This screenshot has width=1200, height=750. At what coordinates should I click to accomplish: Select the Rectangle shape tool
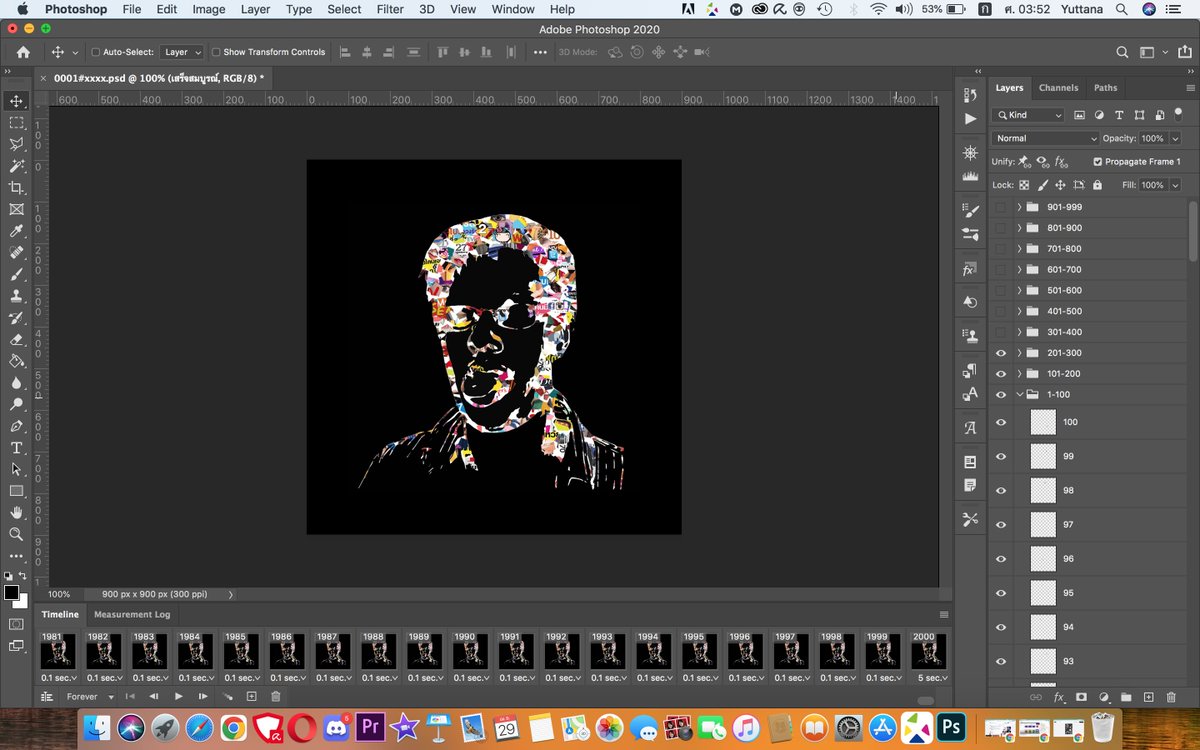pos(16,491)
